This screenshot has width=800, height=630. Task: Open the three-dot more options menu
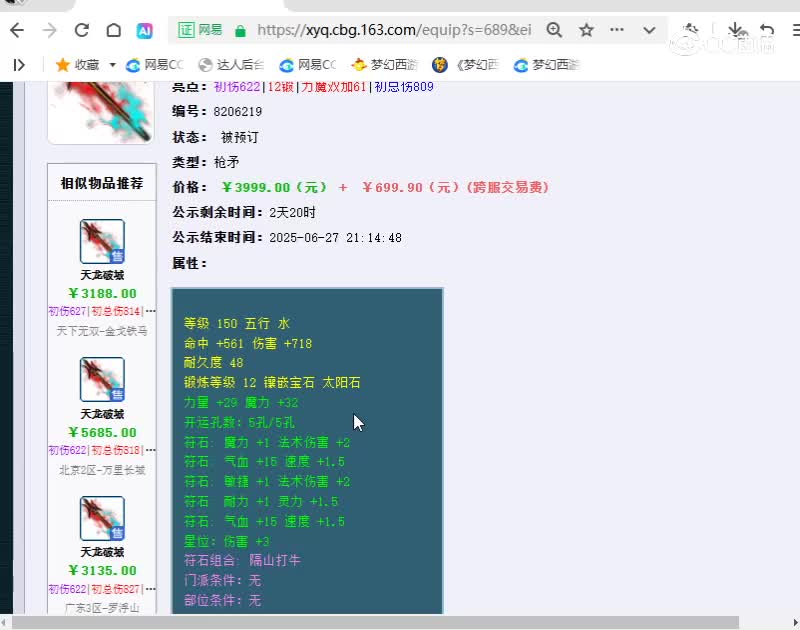pos(617,30)
